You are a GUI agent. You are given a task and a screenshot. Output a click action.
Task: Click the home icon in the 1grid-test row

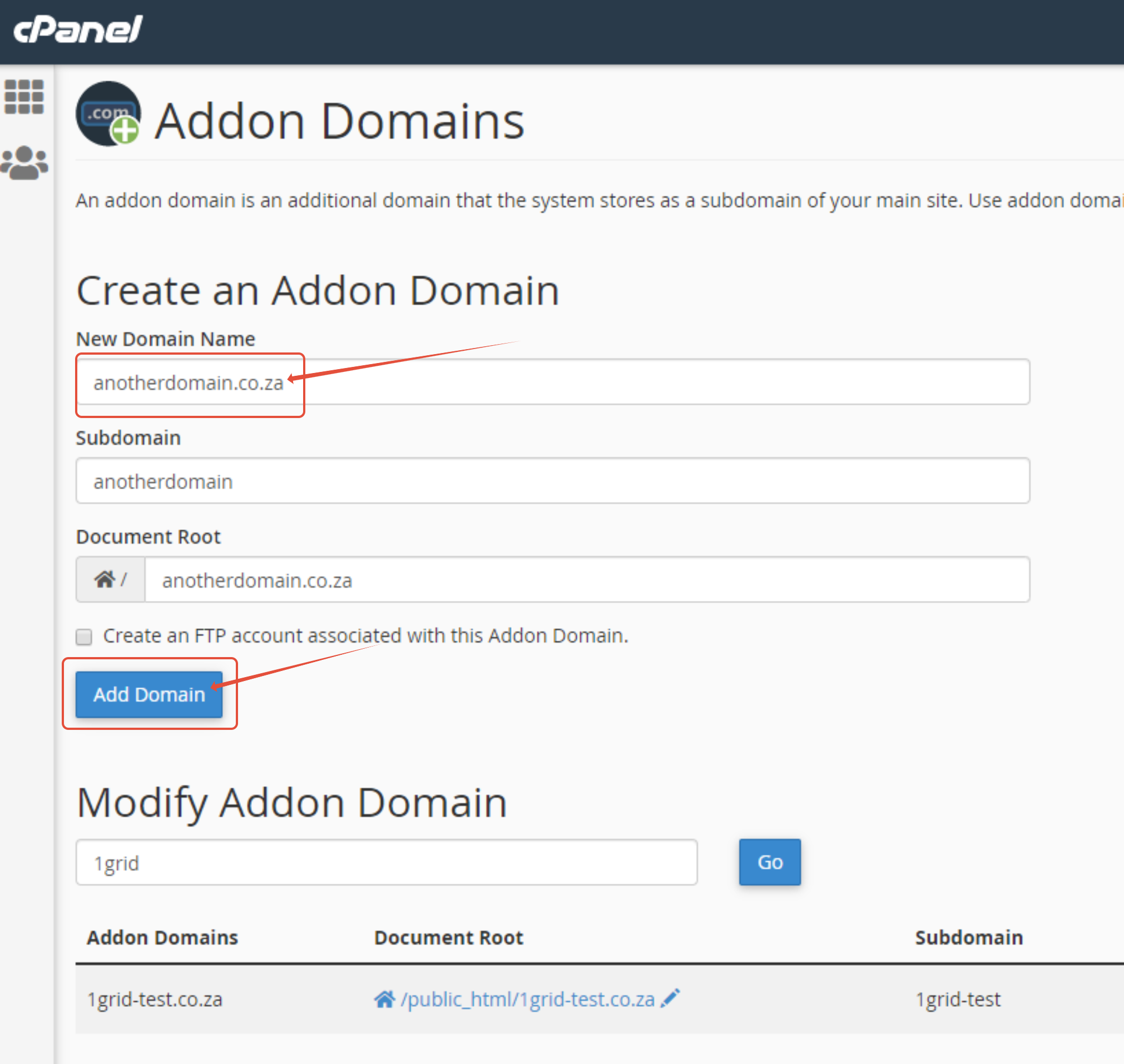point(384,1000)
